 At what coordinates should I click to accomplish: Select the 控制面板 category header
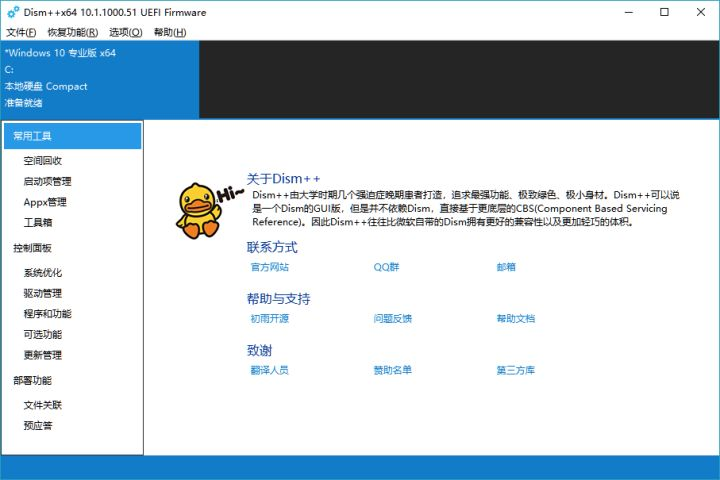point(32,248)
